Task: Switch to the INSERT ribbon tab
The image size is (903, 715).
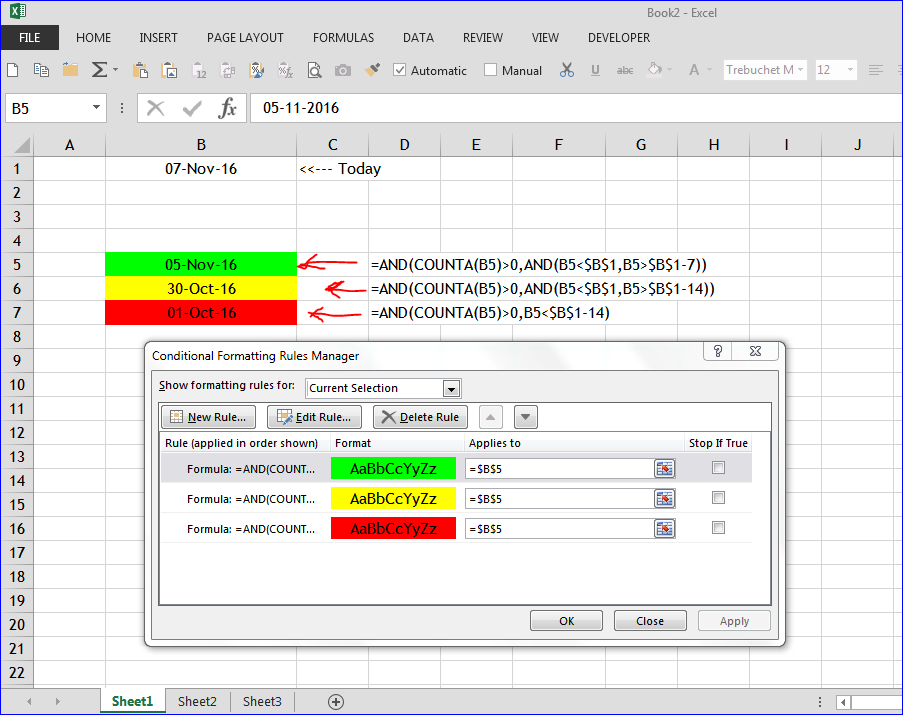Action: pyautogui.click(x=158, y=37)
